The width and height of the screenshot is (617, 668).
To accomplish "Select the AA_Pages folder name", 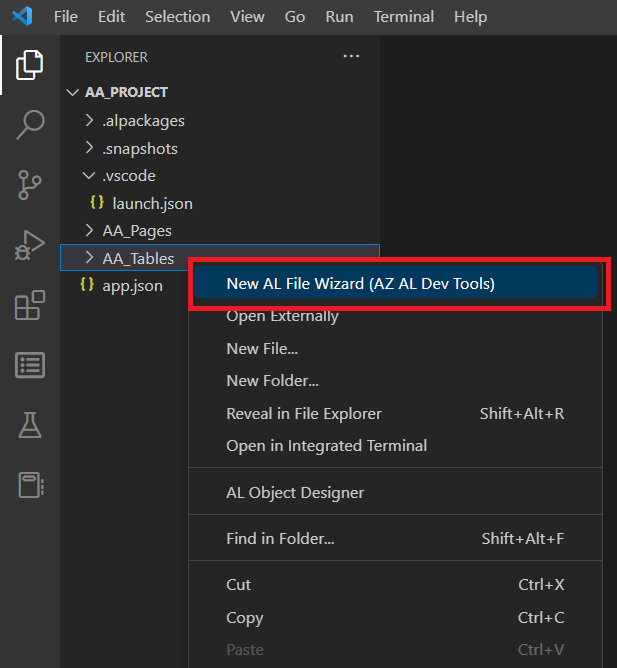I will [137, 231].
